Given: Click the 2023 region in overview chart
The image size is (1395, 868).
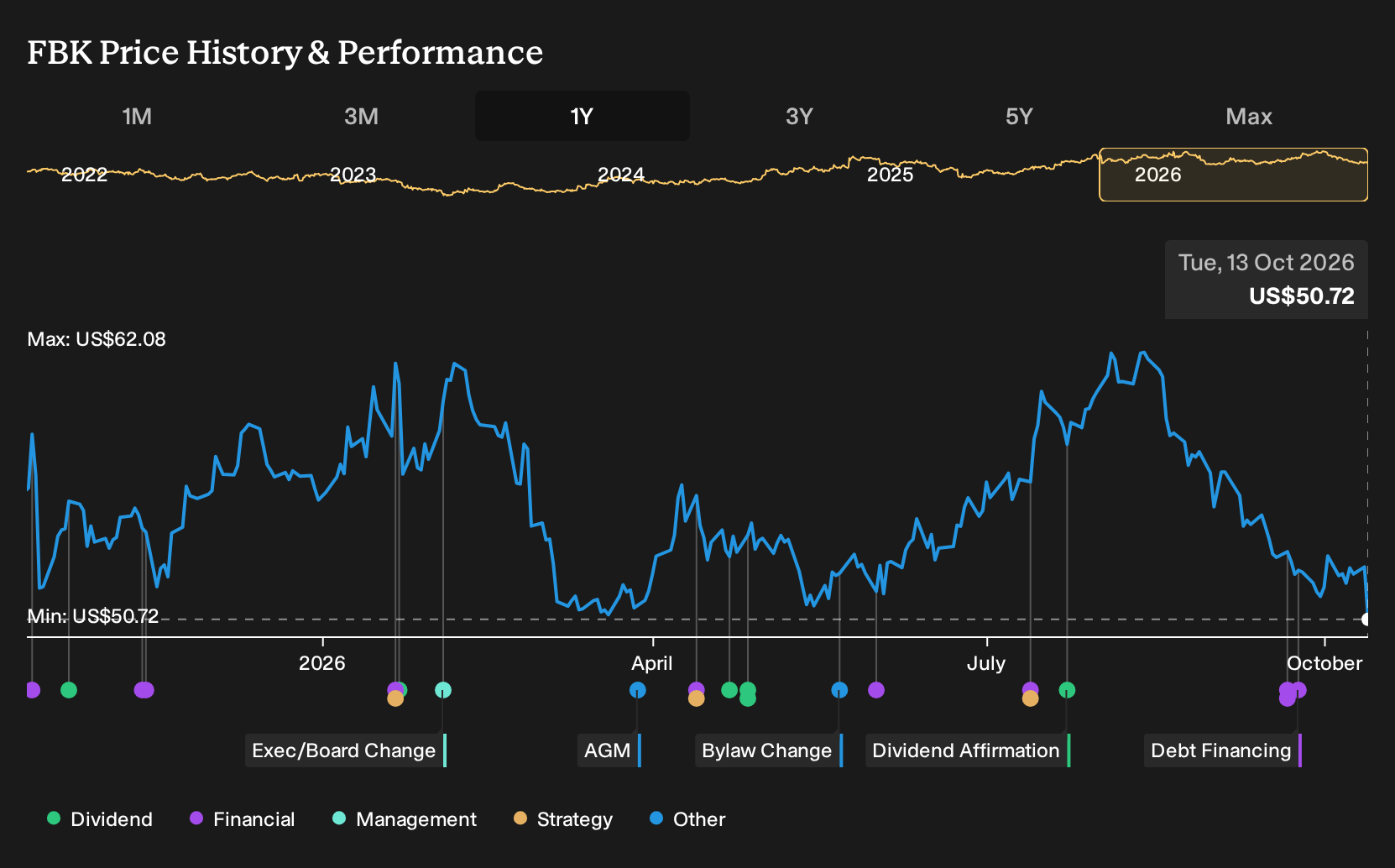Looking at the screenshot, I should 353,175.
